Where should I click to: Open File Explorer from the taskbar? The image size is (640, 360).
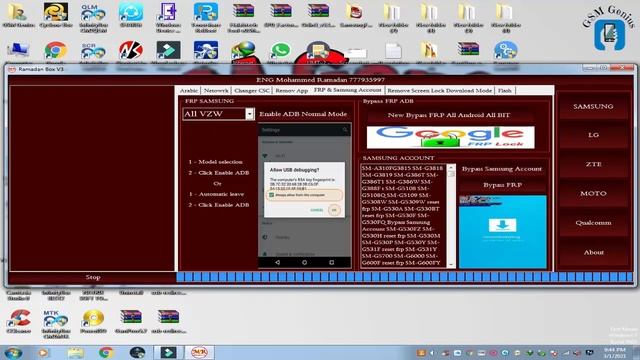click(76, 352)
